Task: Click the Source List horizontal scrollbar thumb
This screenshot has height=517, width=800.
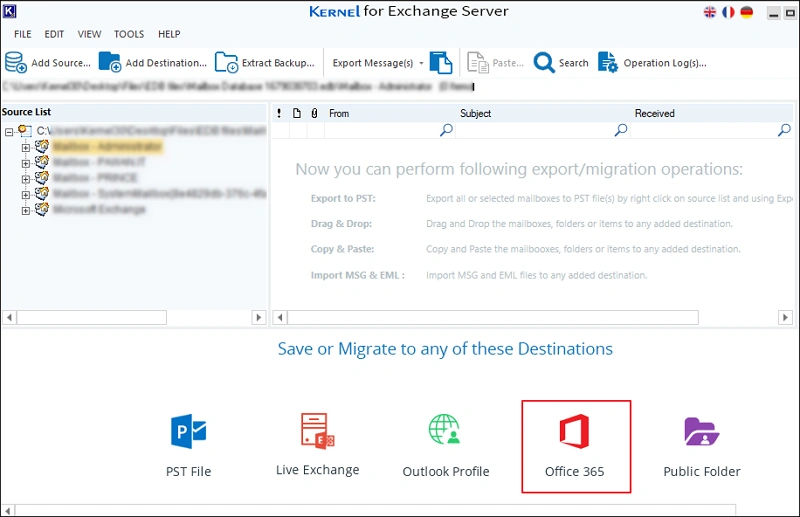Action: (92, 317)
